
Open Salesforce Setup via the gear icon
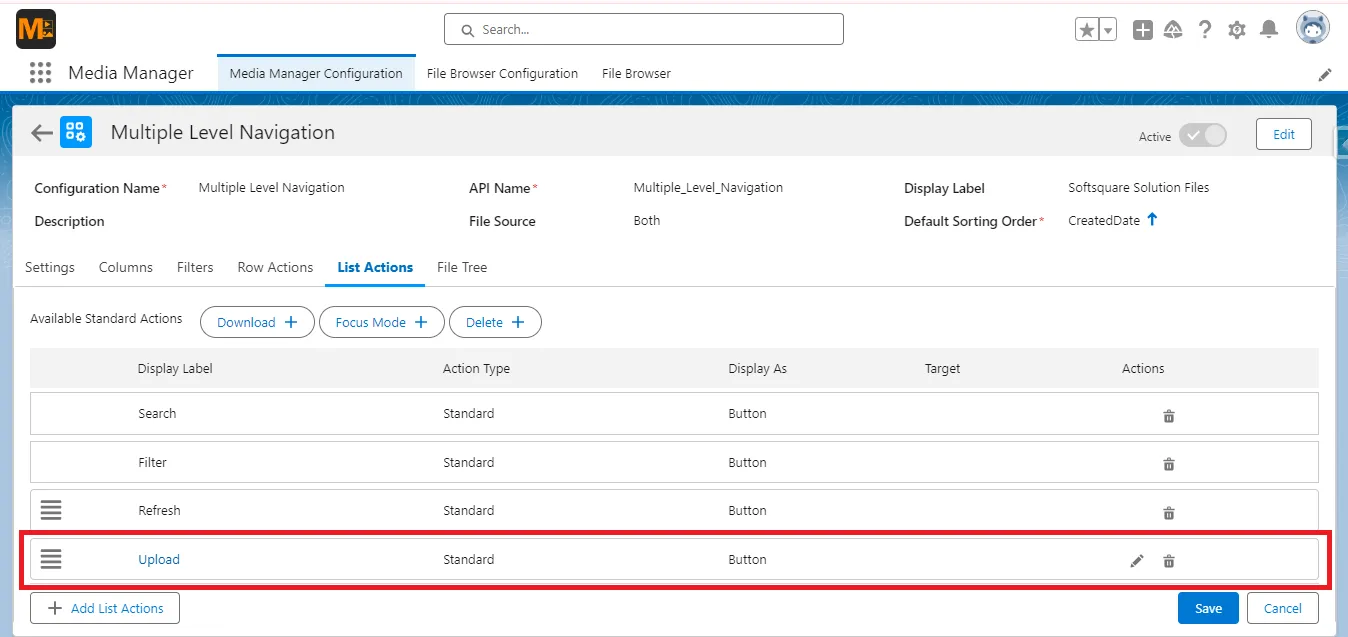(x=1237, y=30)
